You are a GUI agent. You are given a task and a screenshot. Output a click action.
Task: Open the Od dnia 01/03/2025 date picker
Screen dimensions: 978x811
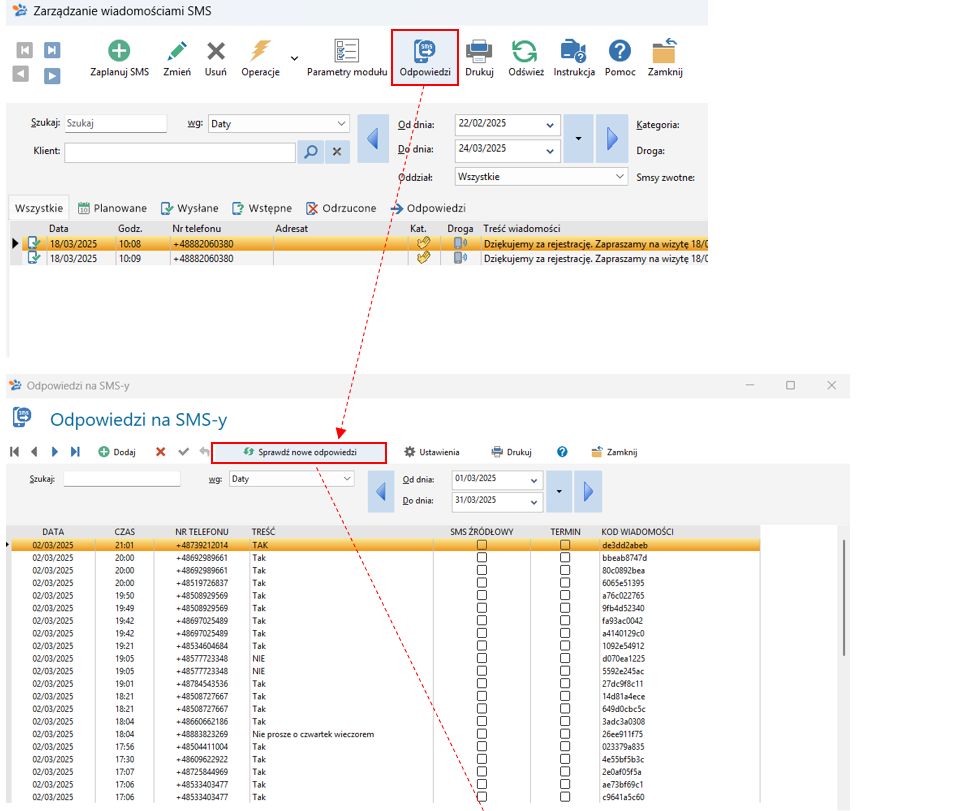tap(533, 480)
